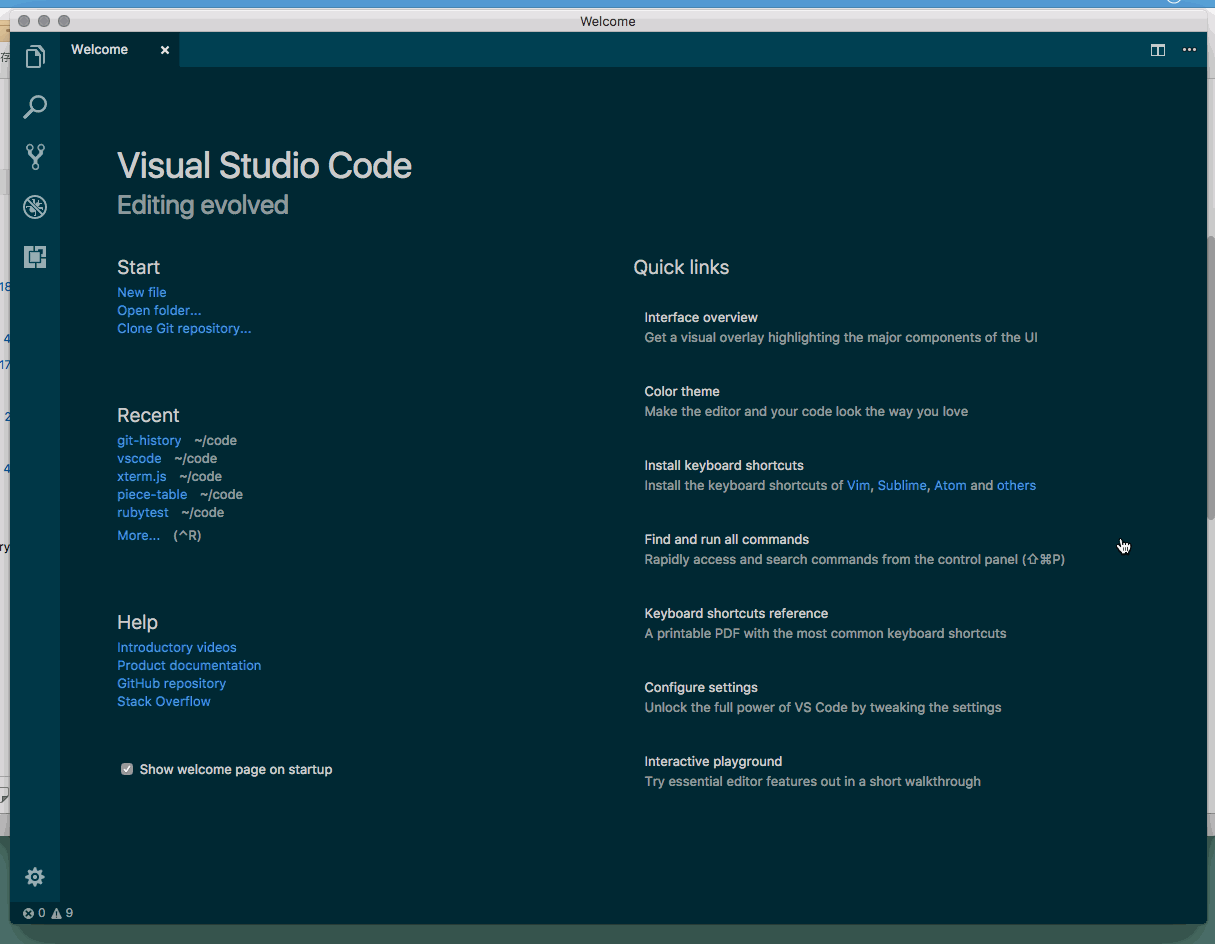Click the New file link
Image resolution: width=1215 pixels, height=944 pixels.
[x=141, y=292]
